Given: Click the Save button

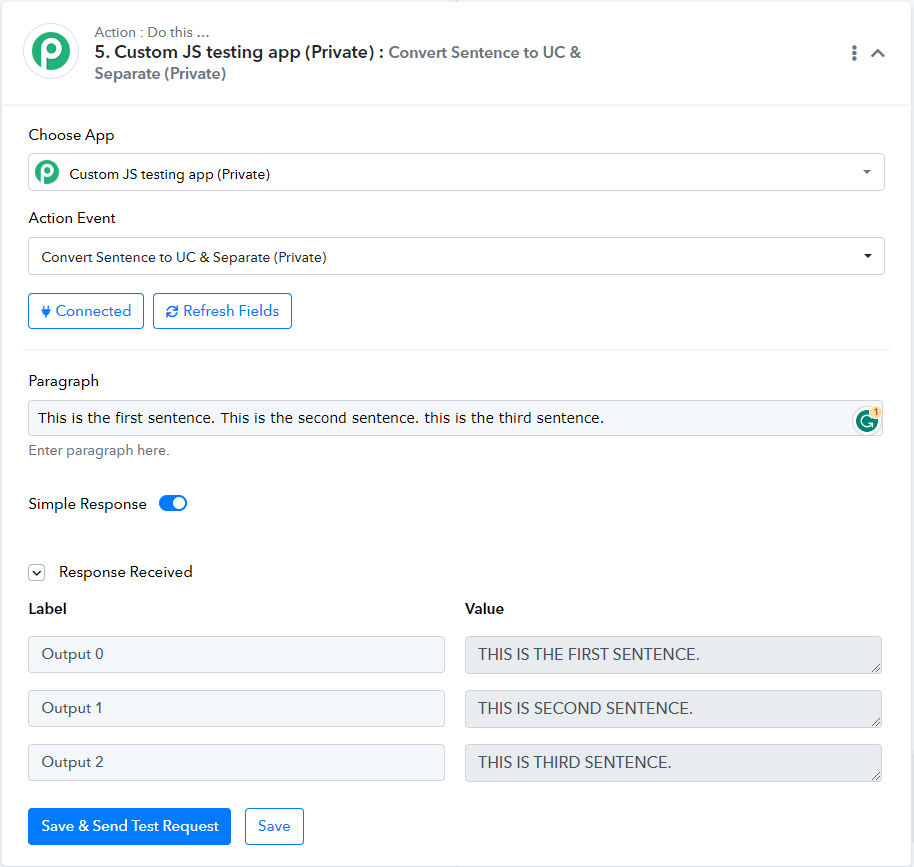Looking at the screenshot, I should pyautogui.click(x=274, y=826).
